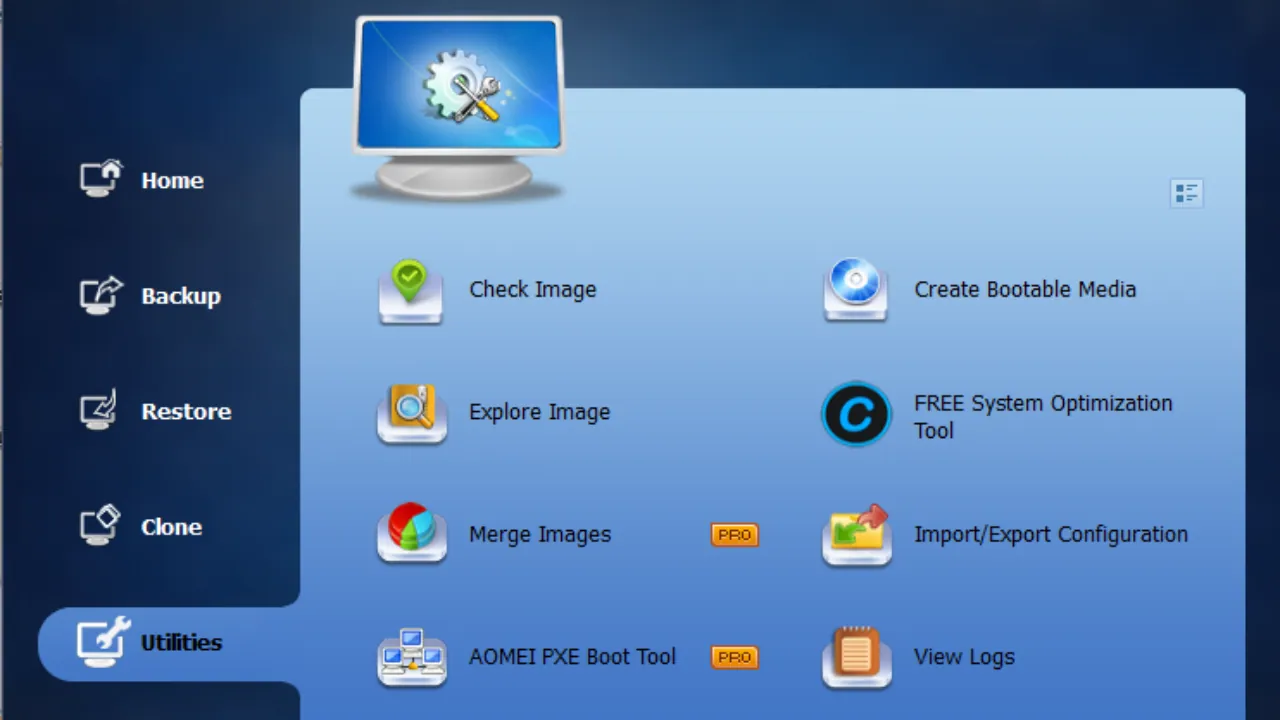Go to the Home tab
Viewport: 1280px width, 720px height.
pos(172,181)
